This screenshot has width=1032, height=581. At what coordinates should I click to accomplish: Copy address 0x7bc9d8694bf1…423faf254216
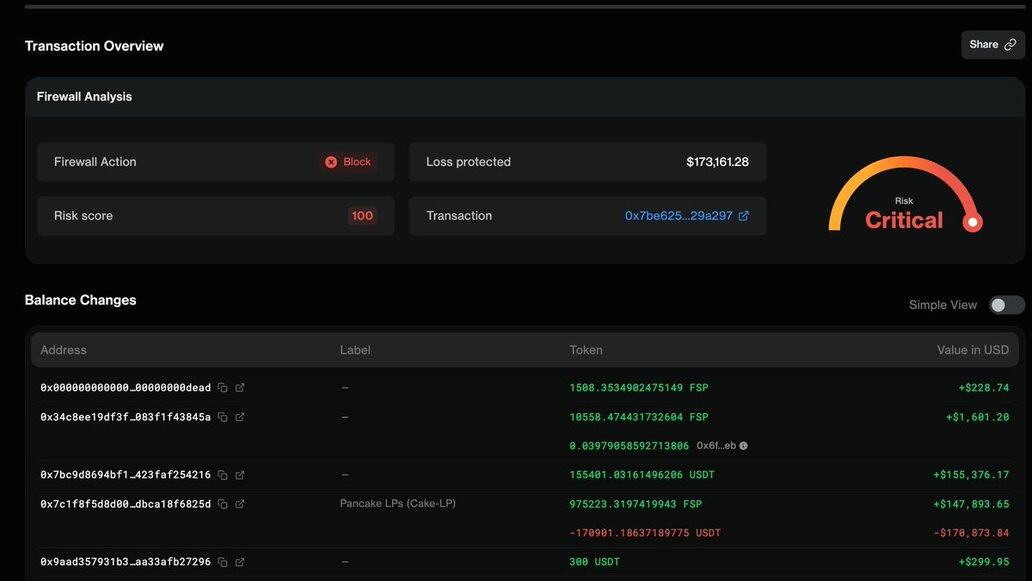coord(223,475)
